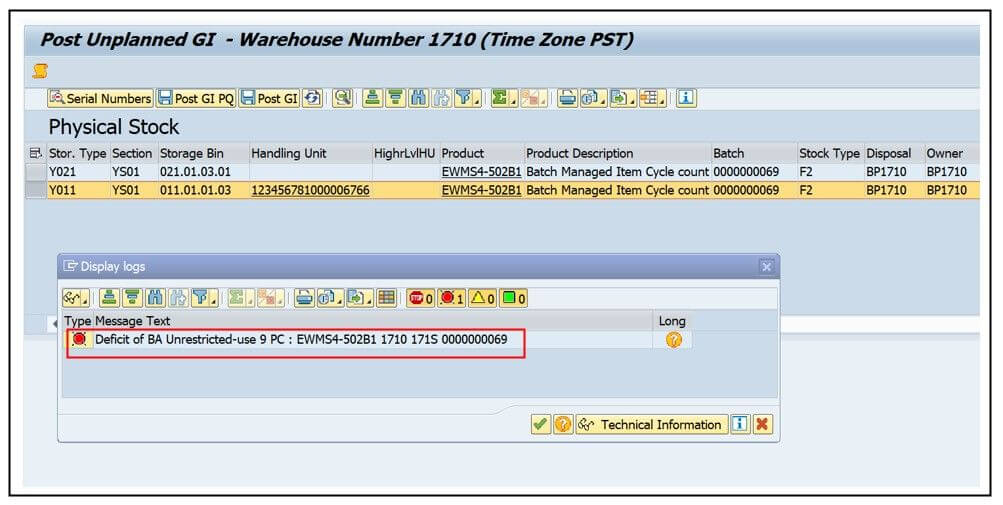The image size is (1003, 505).
Task: Sort descending in Physical Stock toolbar
Action: pos(396,98)
